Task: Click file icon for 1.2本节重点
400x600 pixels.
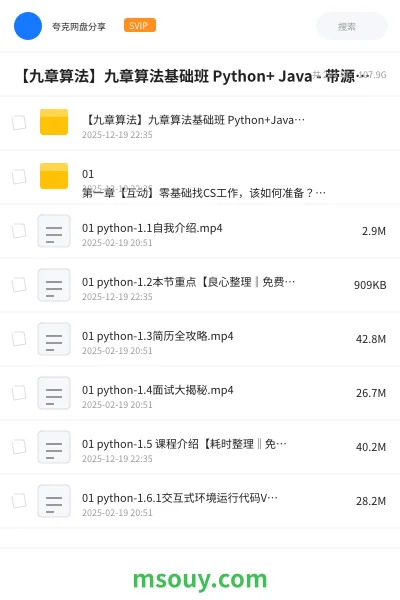Action: (x=54, y=285)
